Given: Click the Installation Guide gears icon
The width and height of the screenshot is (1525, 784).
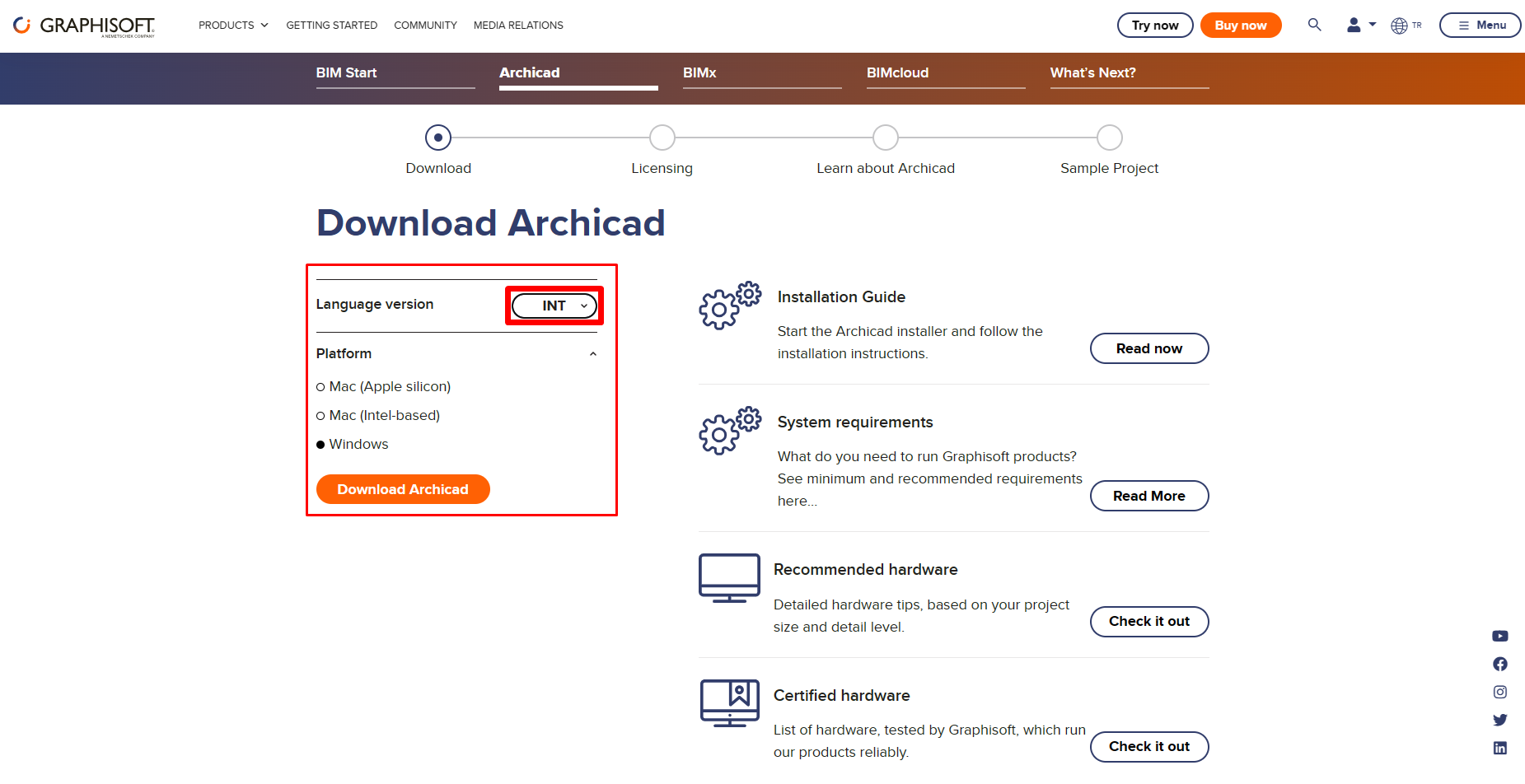Looking at the screenshot, I should coord(730,306).
